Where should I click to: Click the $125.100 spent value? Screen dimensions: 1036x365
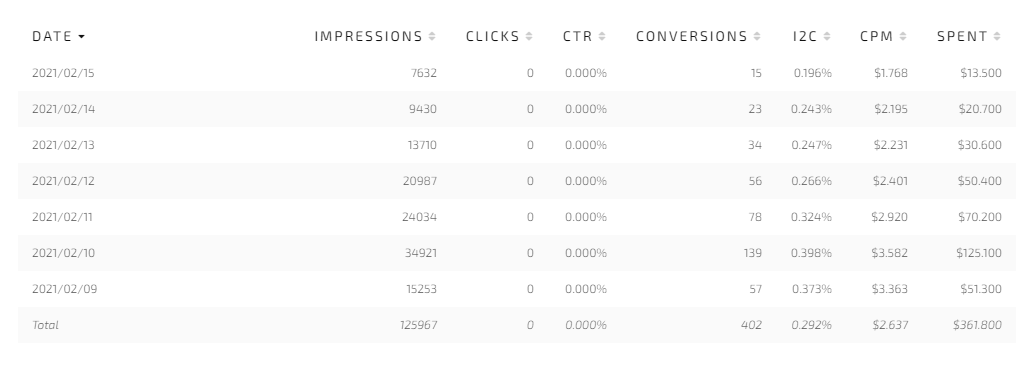point(979,253)
